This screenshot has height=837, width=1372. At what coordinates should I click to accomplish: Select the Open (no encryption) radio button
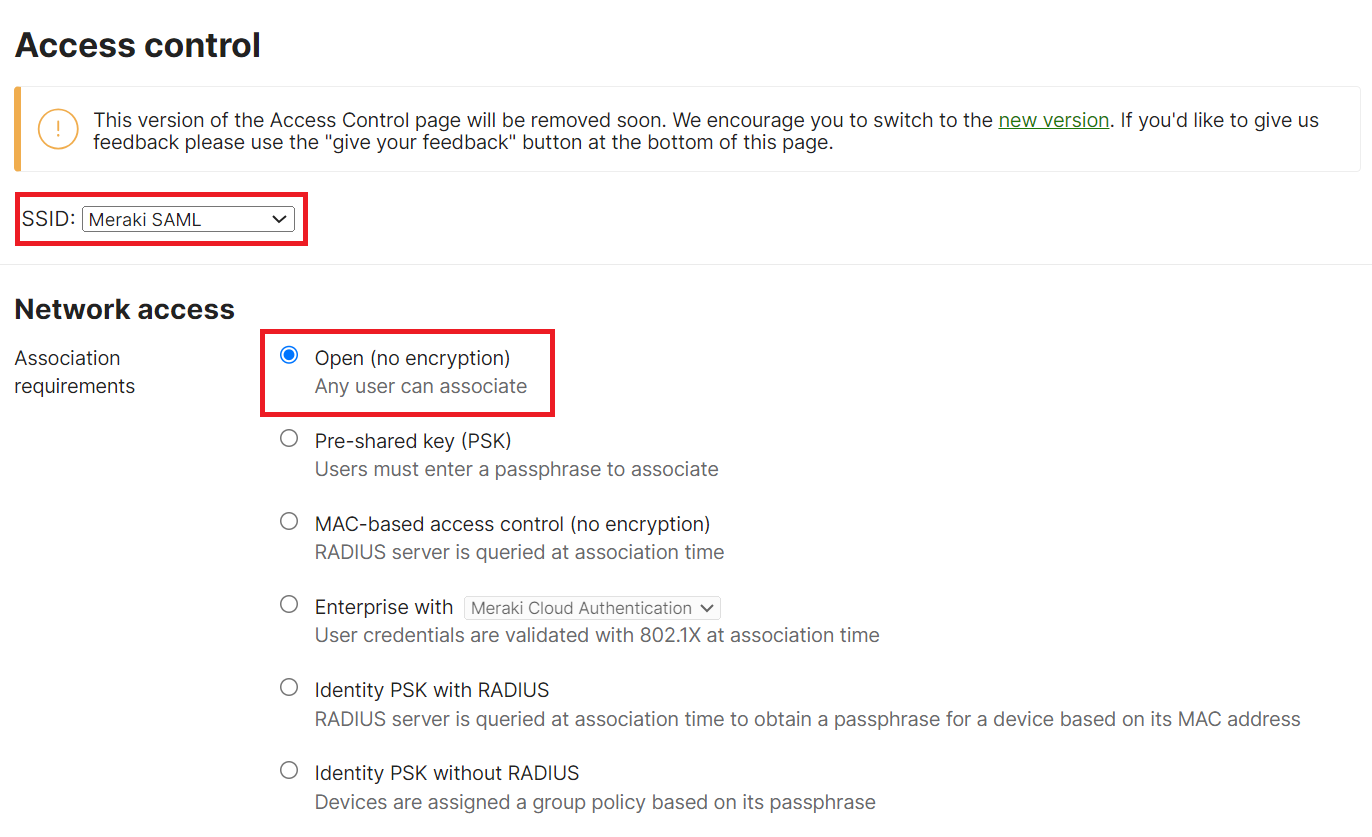tap(289, 355)
